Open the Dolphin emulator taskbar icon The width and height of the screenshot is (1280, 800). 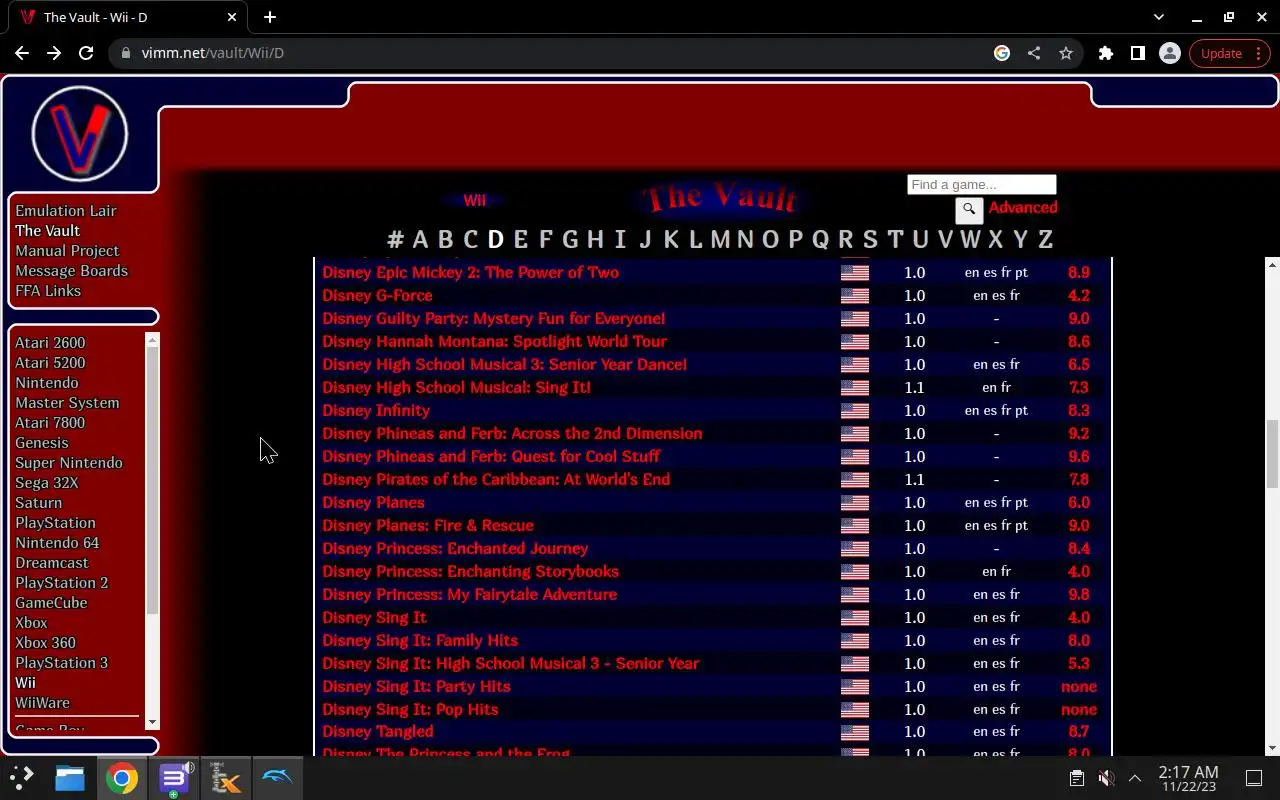pyautogui.click(x=277, y=778)
